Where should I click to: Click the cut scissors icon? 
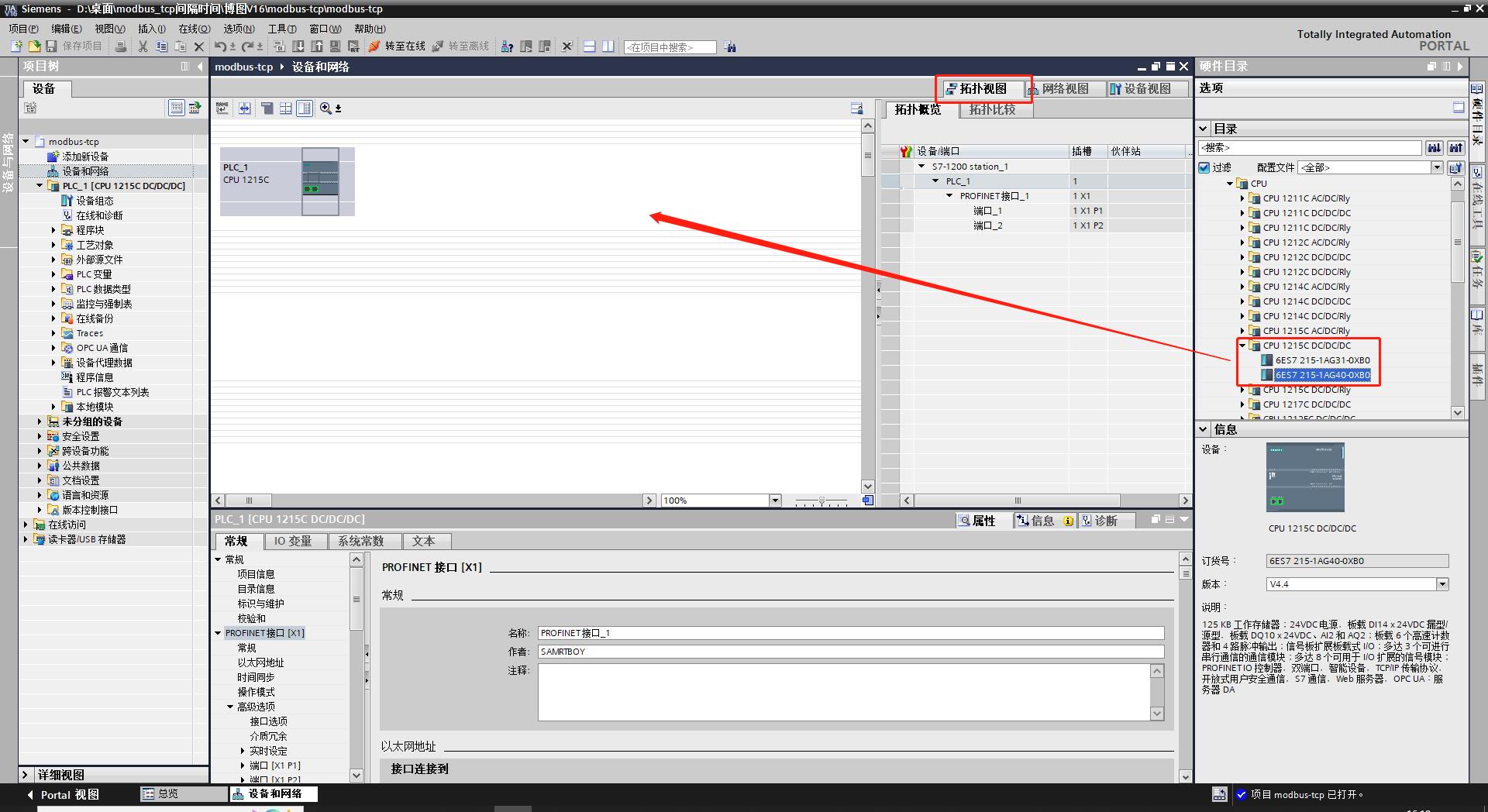[143, 46]
